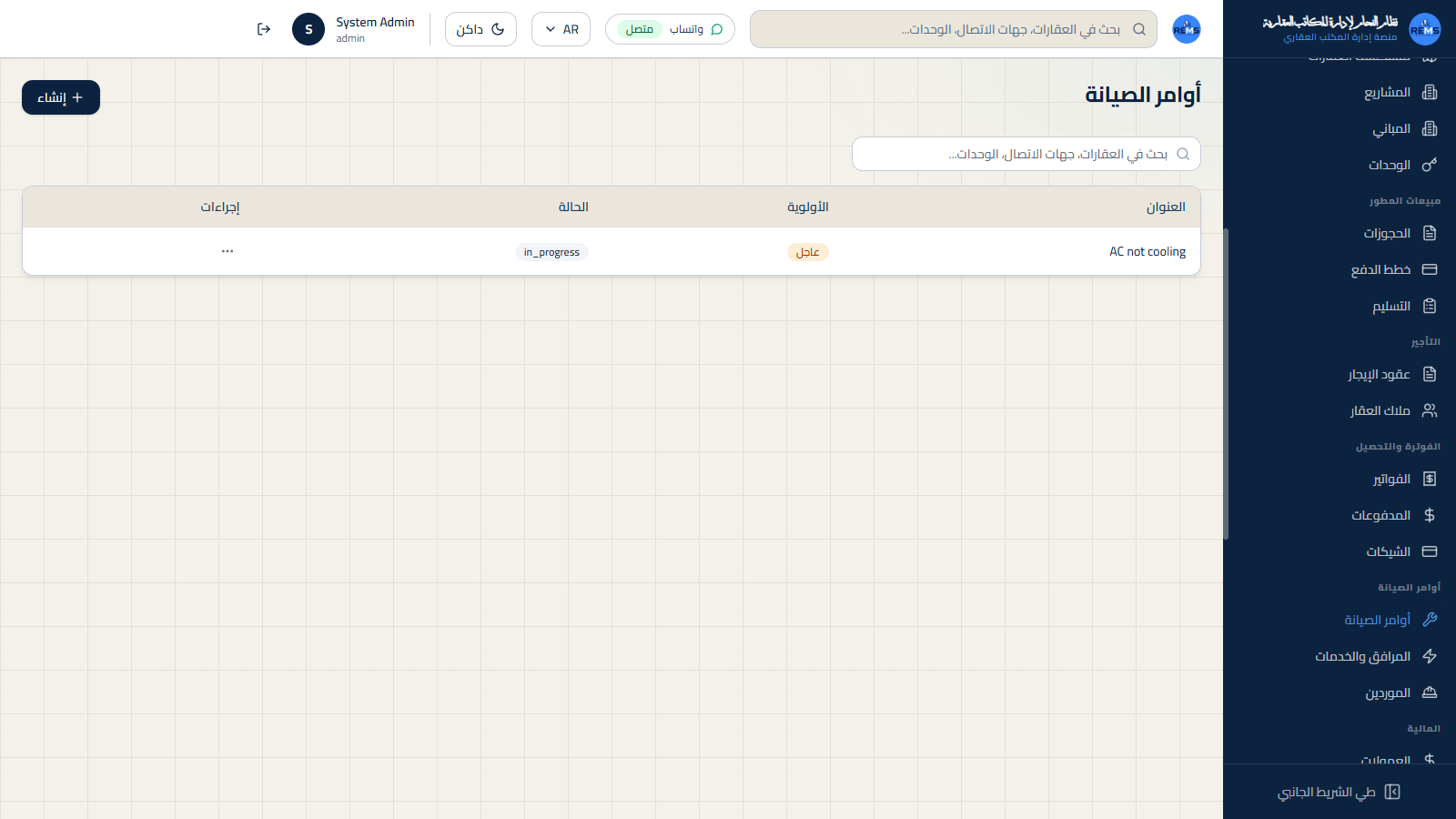The height and width of the screenshot is (819, 1456).
Task: Click the الحجوزات document icon
Action: pos(1430,233)
